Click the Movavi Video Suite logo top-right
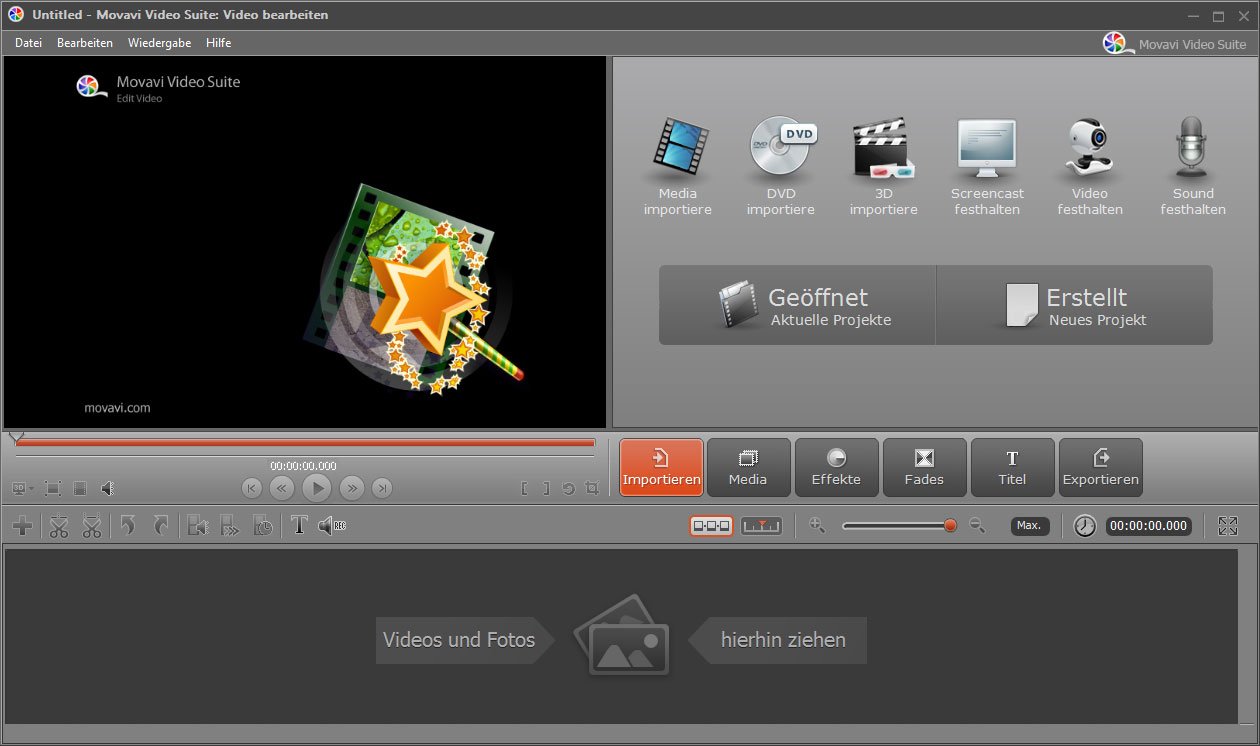Image resolution: width=1260 pixels, height=746 pixels. point(1174,43)
